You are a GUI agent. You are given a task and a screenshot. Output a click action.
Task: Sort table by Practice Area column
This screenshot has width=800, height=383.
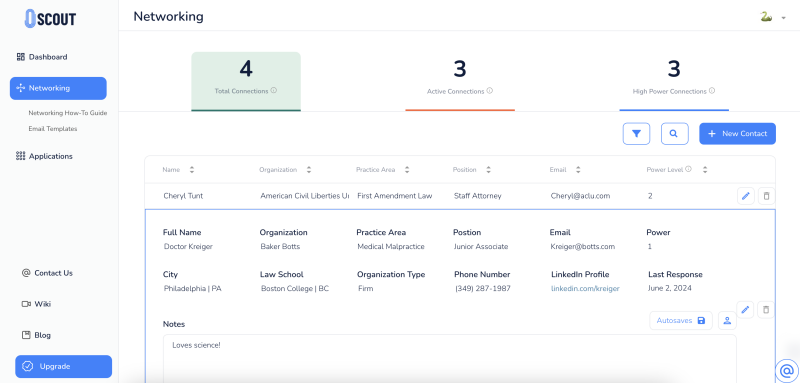click(407, 170)
